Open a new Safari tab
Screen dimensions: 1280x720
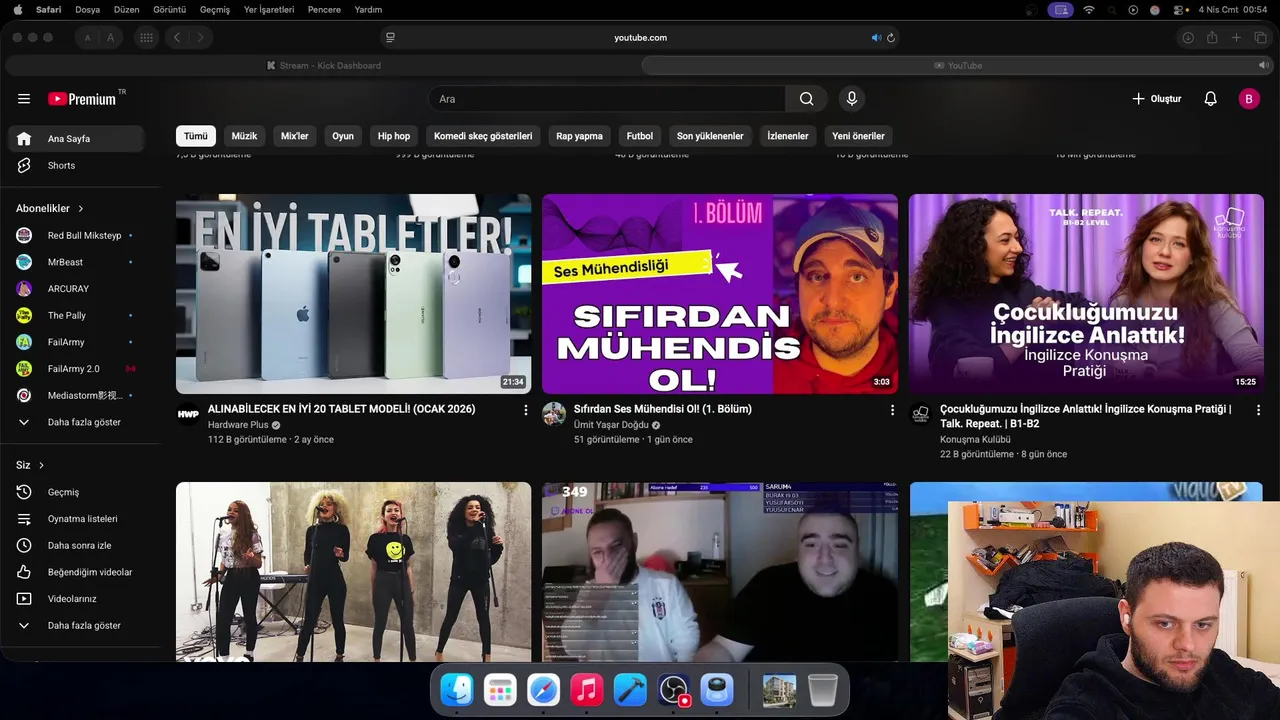[1236, 38]
